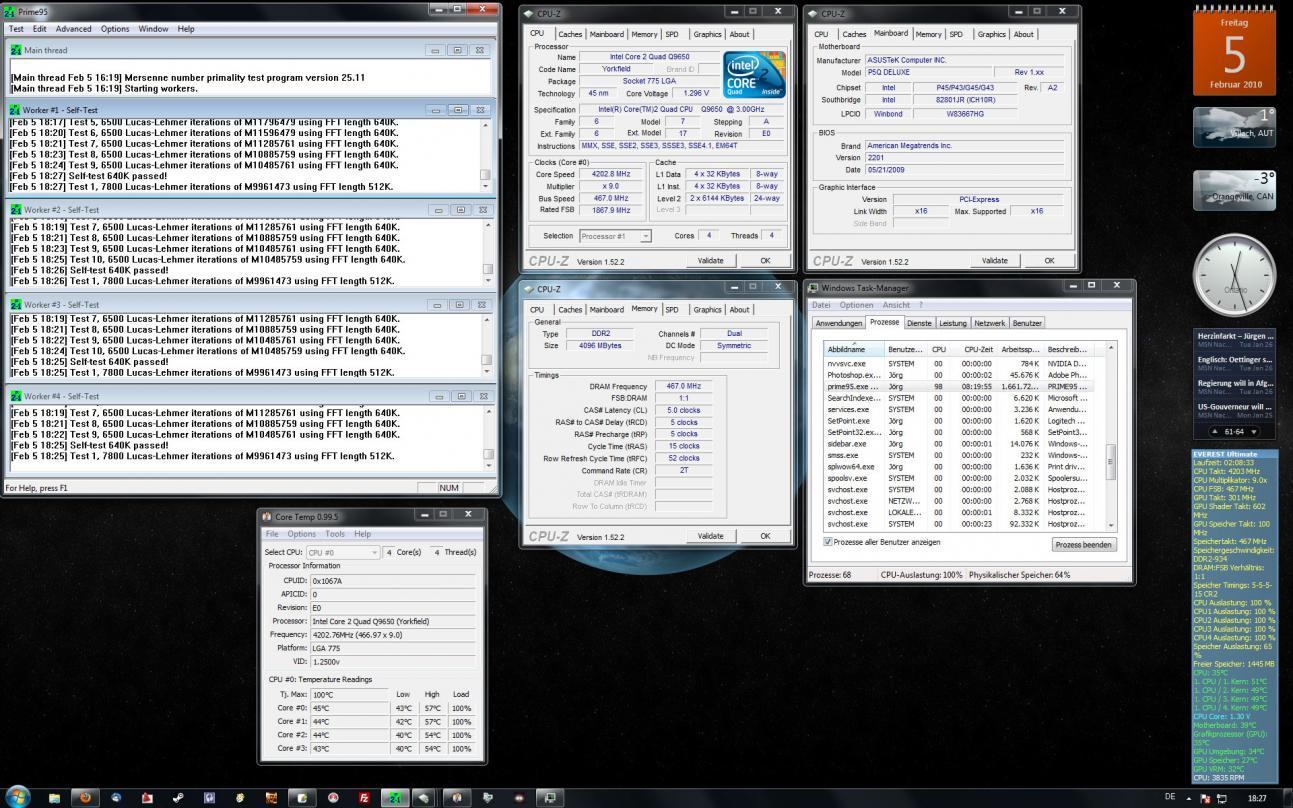Click the DE language indicator in the tray
Viewport: 1293px width, 808px height.
click(1170, 797)
